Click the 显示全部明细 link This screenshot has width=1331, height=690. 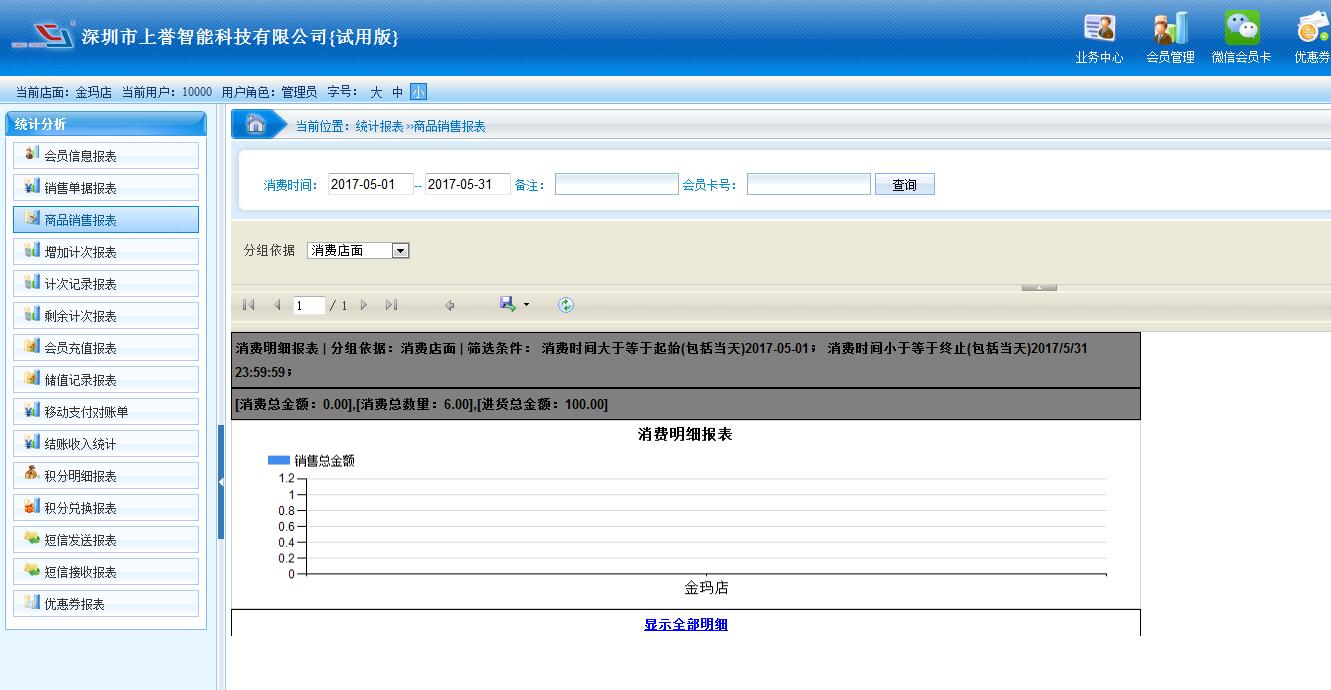point(685,624)
